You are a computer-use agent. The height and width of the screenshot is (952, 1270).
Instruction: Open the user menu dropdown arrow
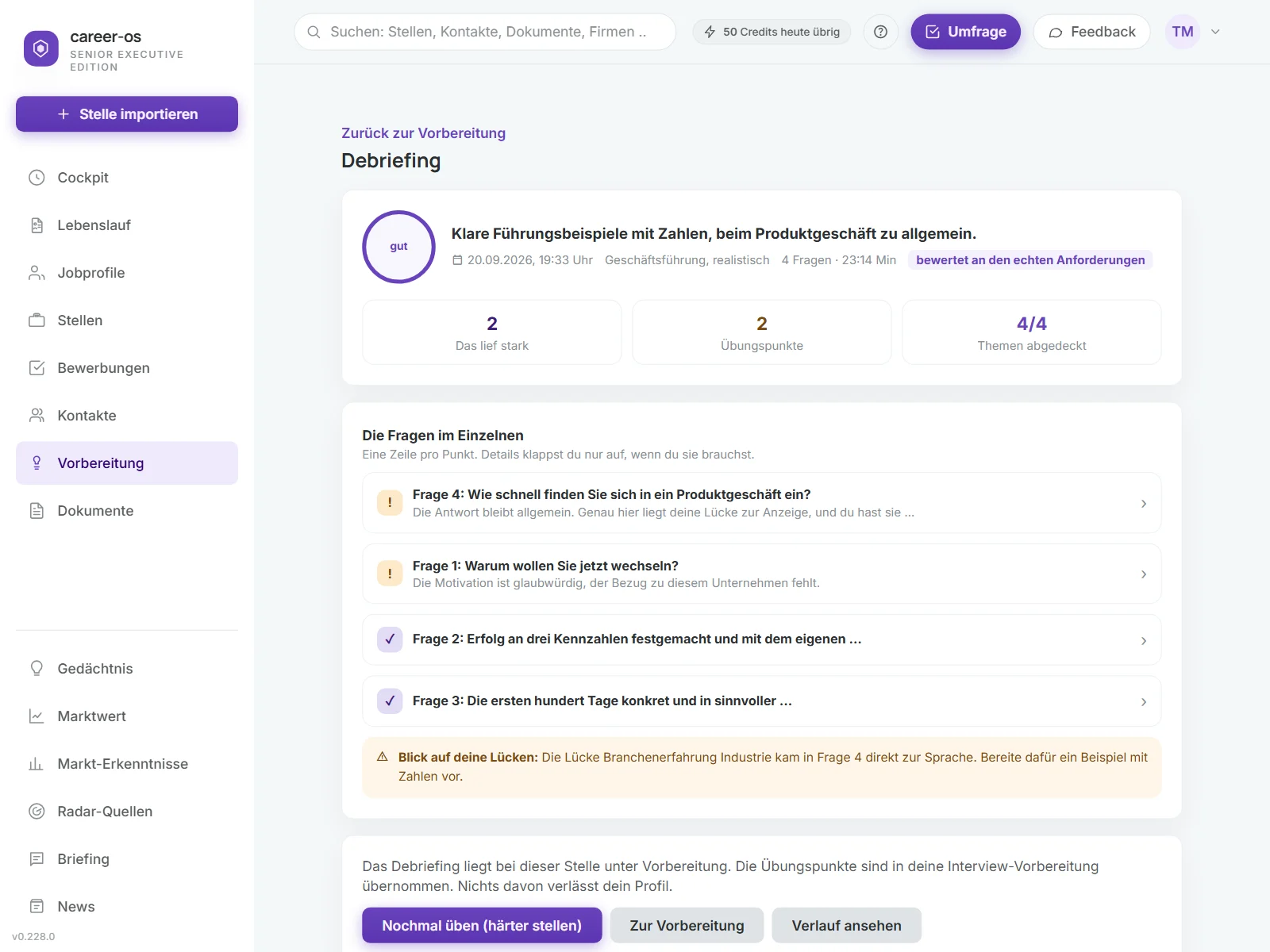[1215, 32]
